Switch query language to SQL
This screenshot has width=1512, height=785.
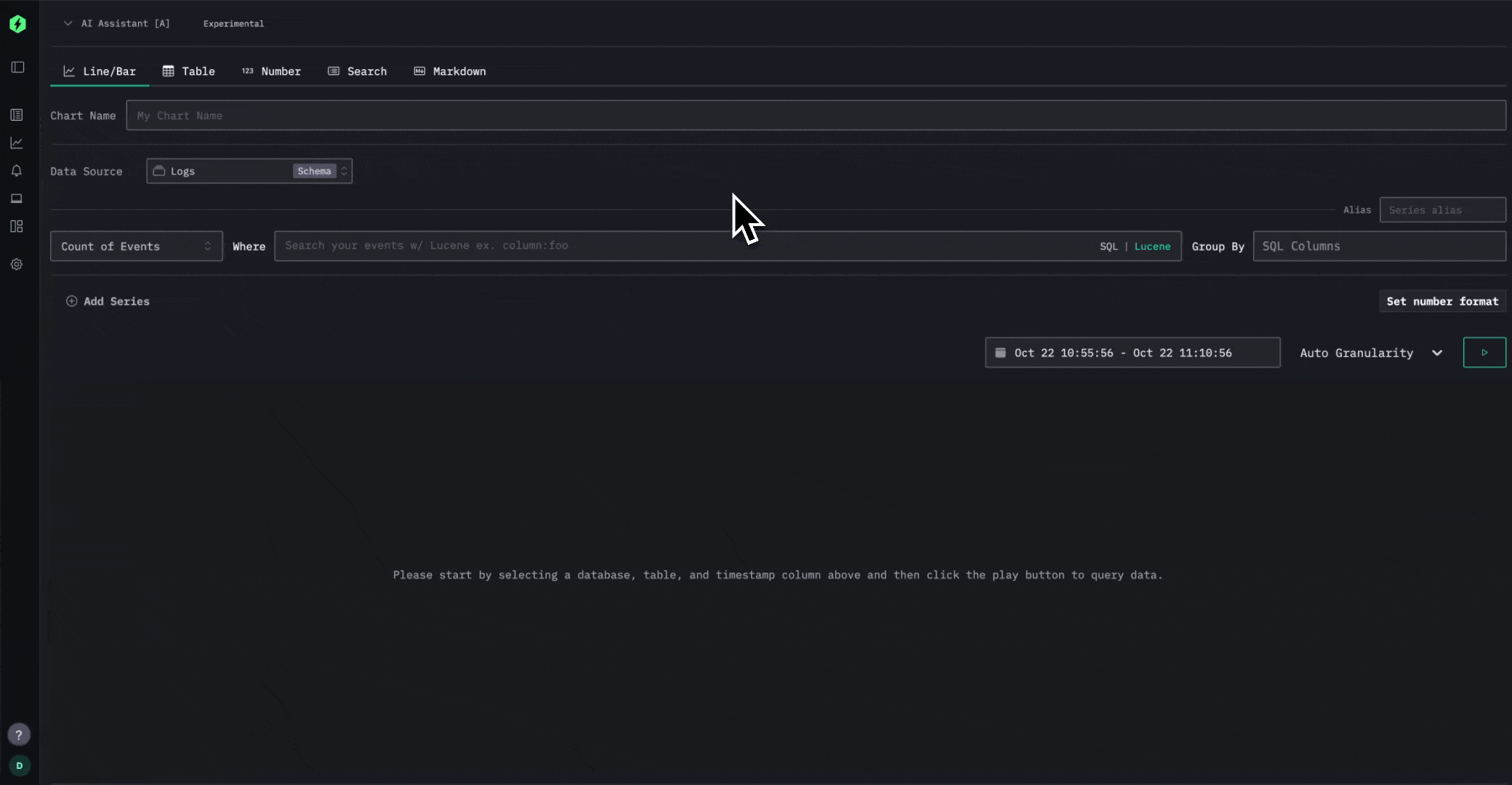coord(1109,246)
